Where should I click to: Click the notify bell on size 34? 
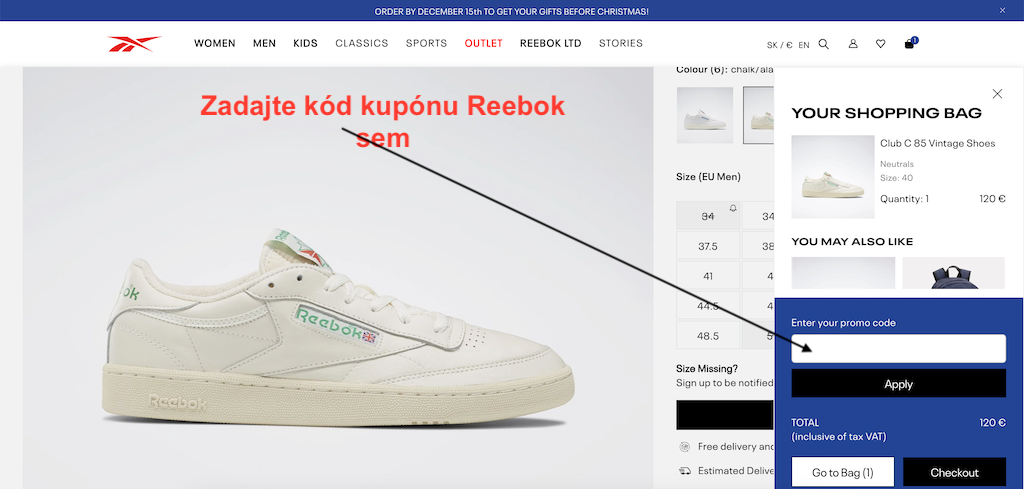click(733, 208)
